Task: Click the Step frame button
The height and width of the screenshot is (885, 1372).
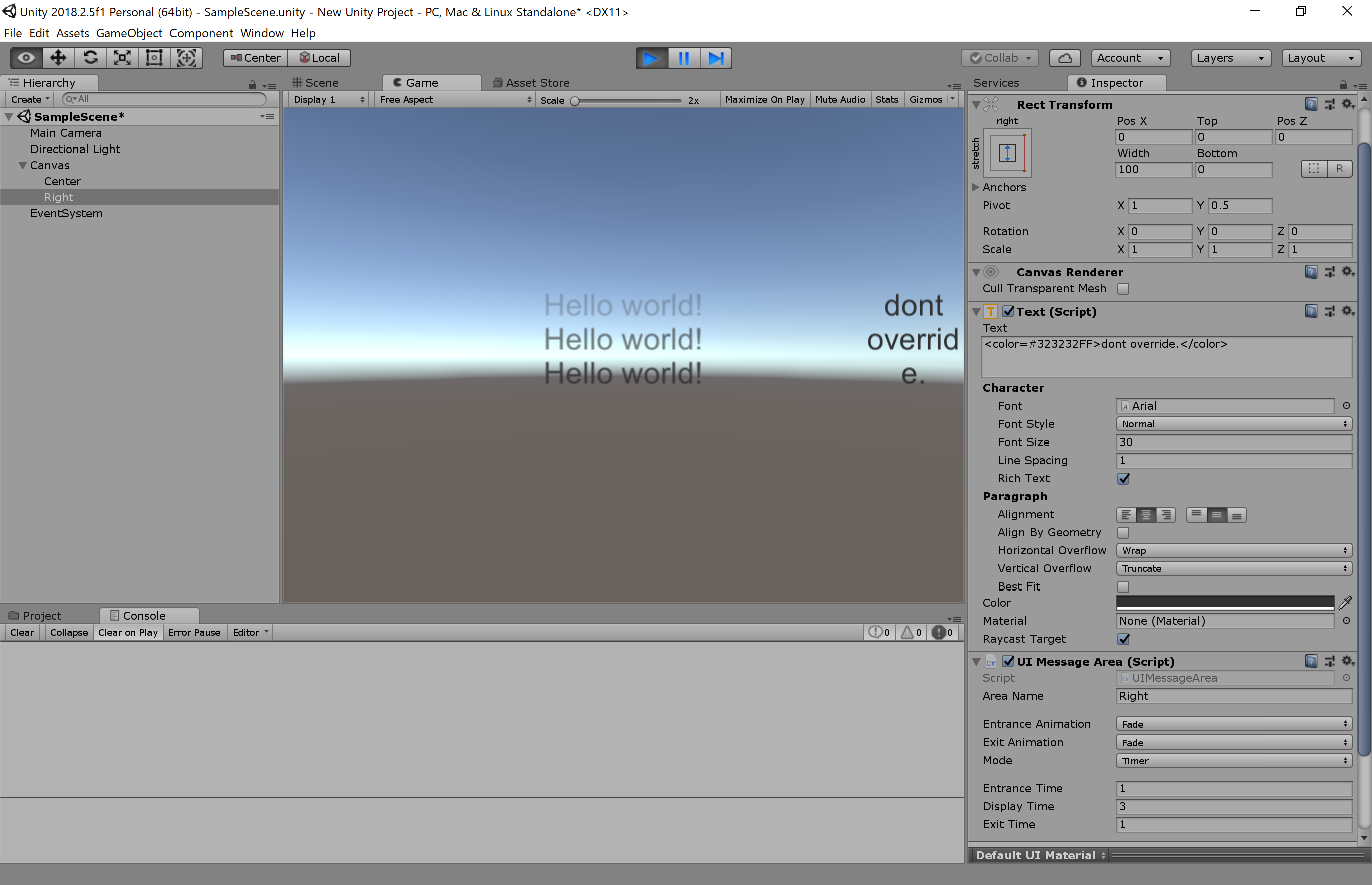Action: [x=716, y=58]
